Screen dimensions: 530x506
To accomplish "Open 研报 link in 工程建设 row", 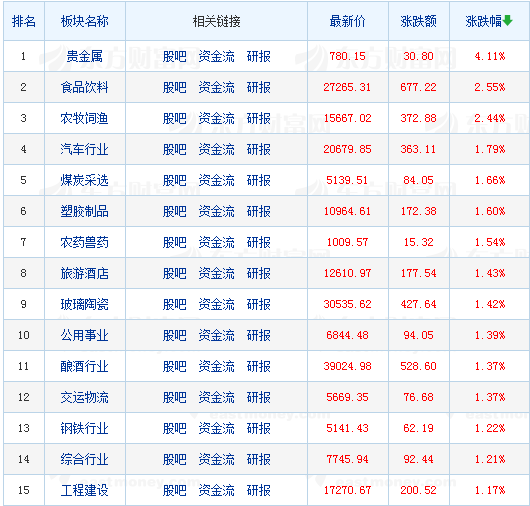I will (259, 490).
